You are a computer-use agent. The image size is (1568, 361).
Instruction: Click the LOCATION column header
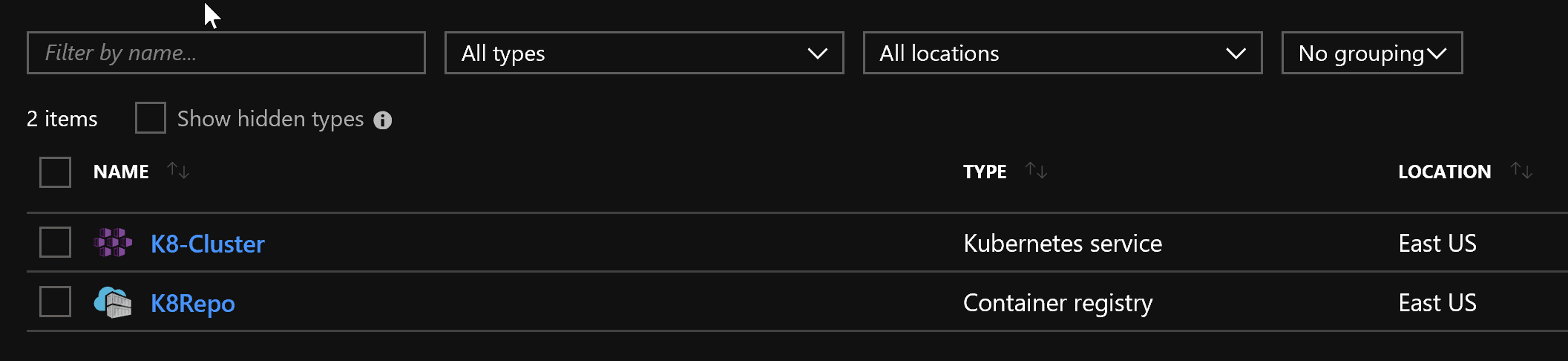(1444, 172)
